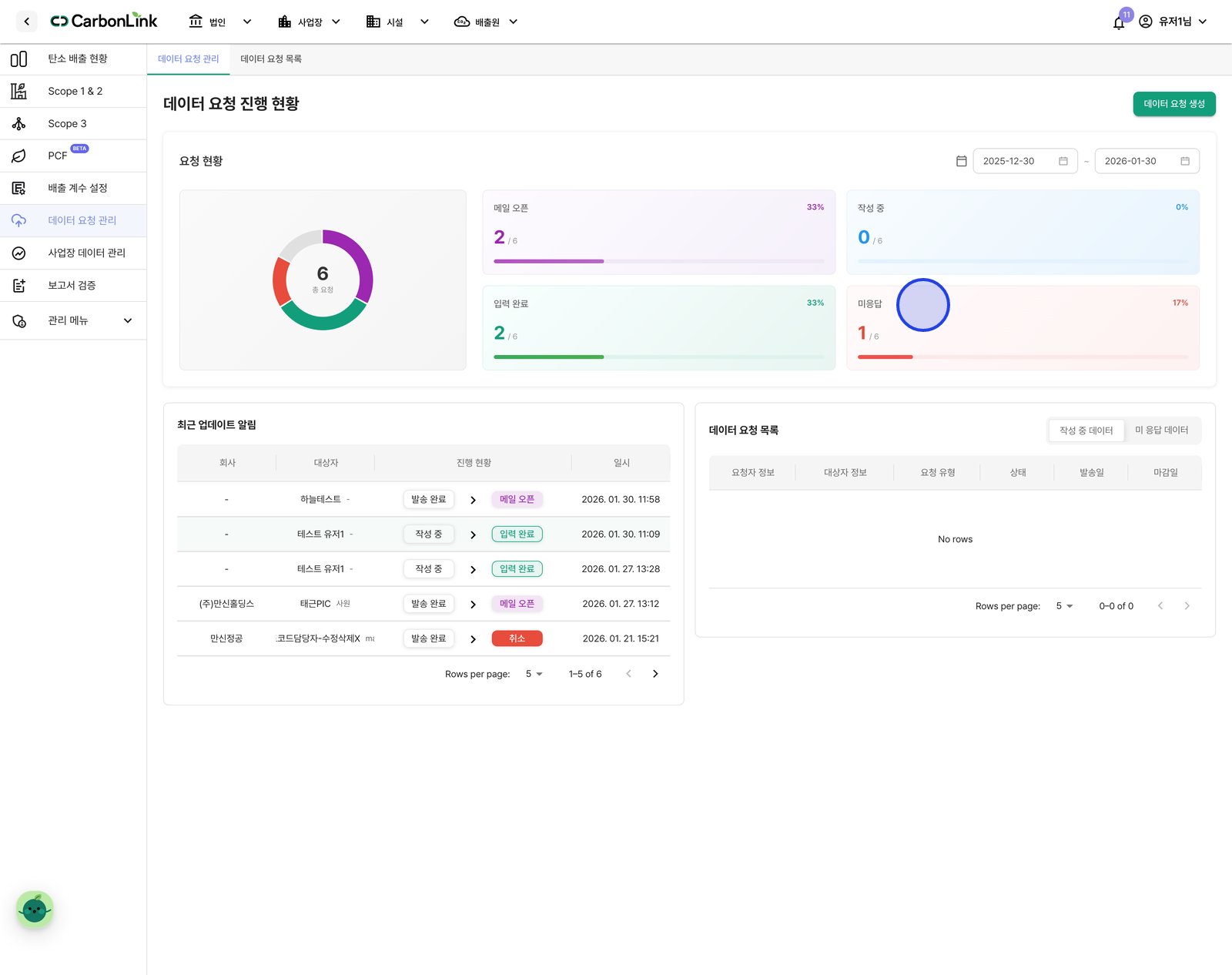The width and height of the screenshot is (1232, 975).
Task: Click the 2026-01-30 end date field
Action: 1147,161
